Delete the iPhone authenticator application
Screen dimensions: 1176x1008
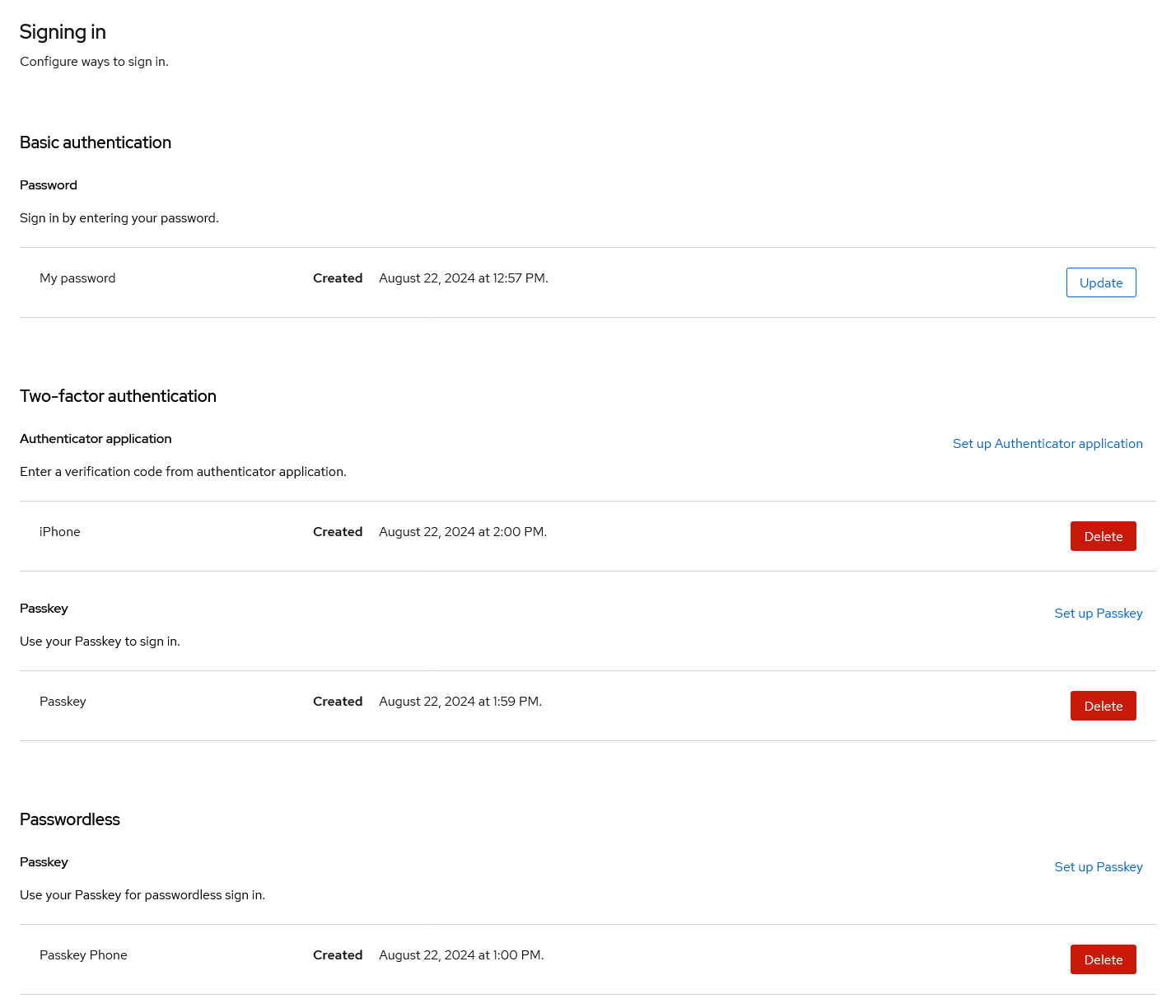(x=1103, y=536)
